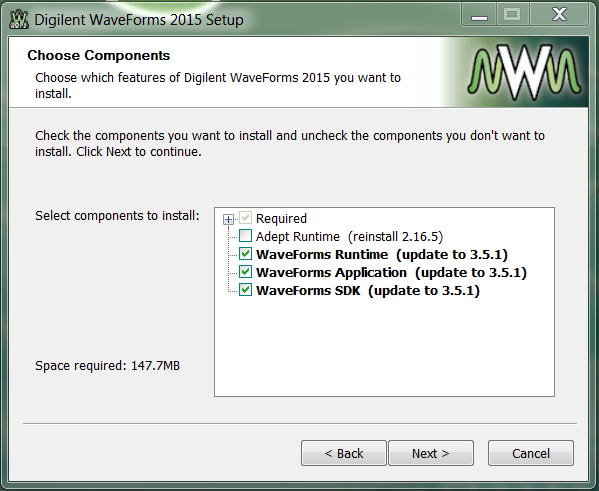Select 'WaveForms Runtime (update to 3.5.1)' text
This screenshot has width=599, height=491.
pyautogui.click(x=382, y=254)
